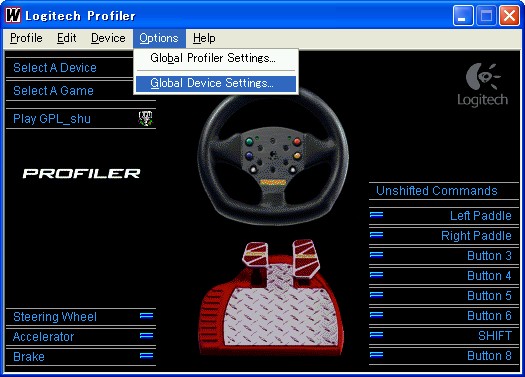The image size is (525, 377).
Task: Open the Device menu
Action: coord(108,38)
